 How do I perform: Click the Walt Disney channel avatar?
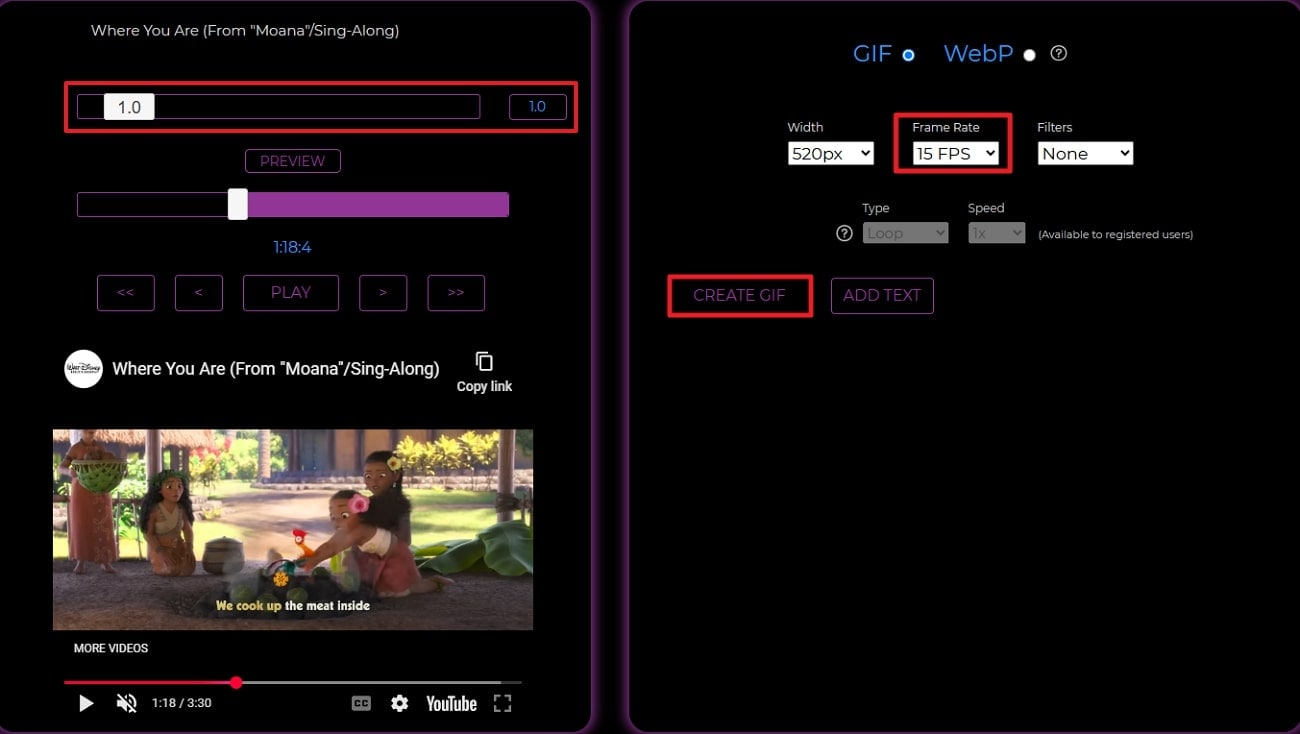pos(83,369)
